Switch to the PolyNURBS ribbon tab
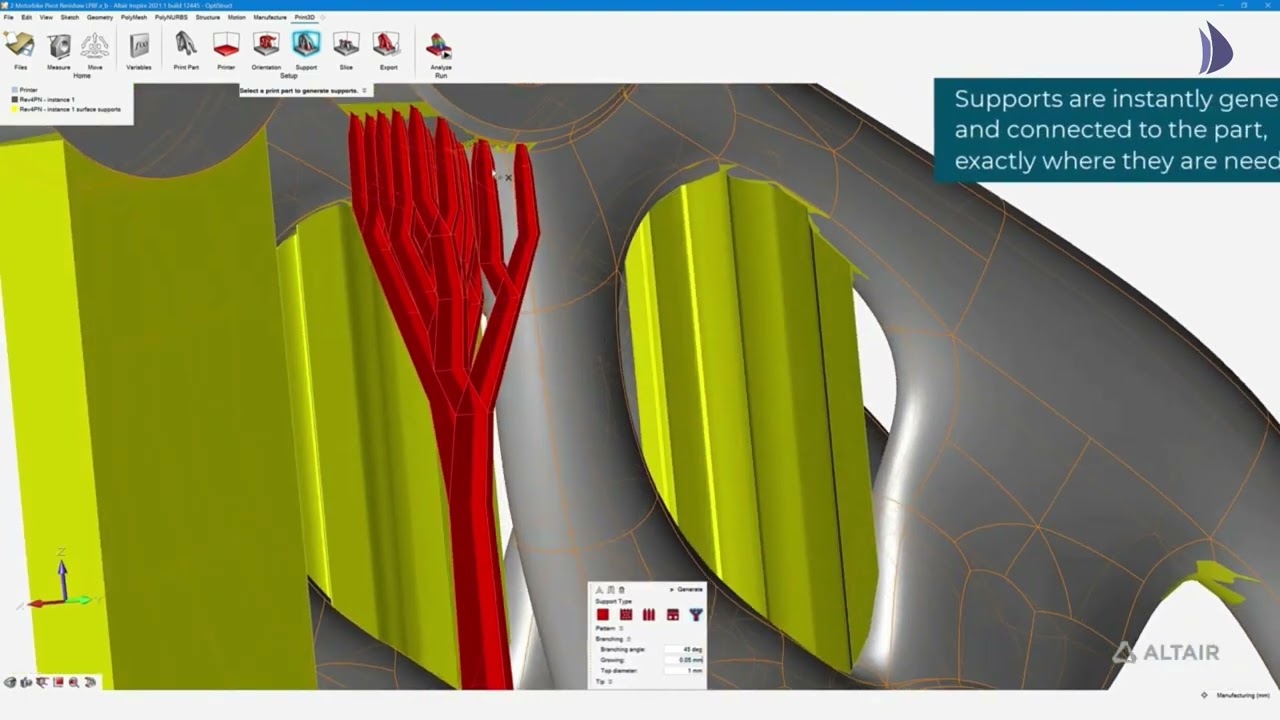Viewport: 1280px width, 720px height. (x=171, y=17)
